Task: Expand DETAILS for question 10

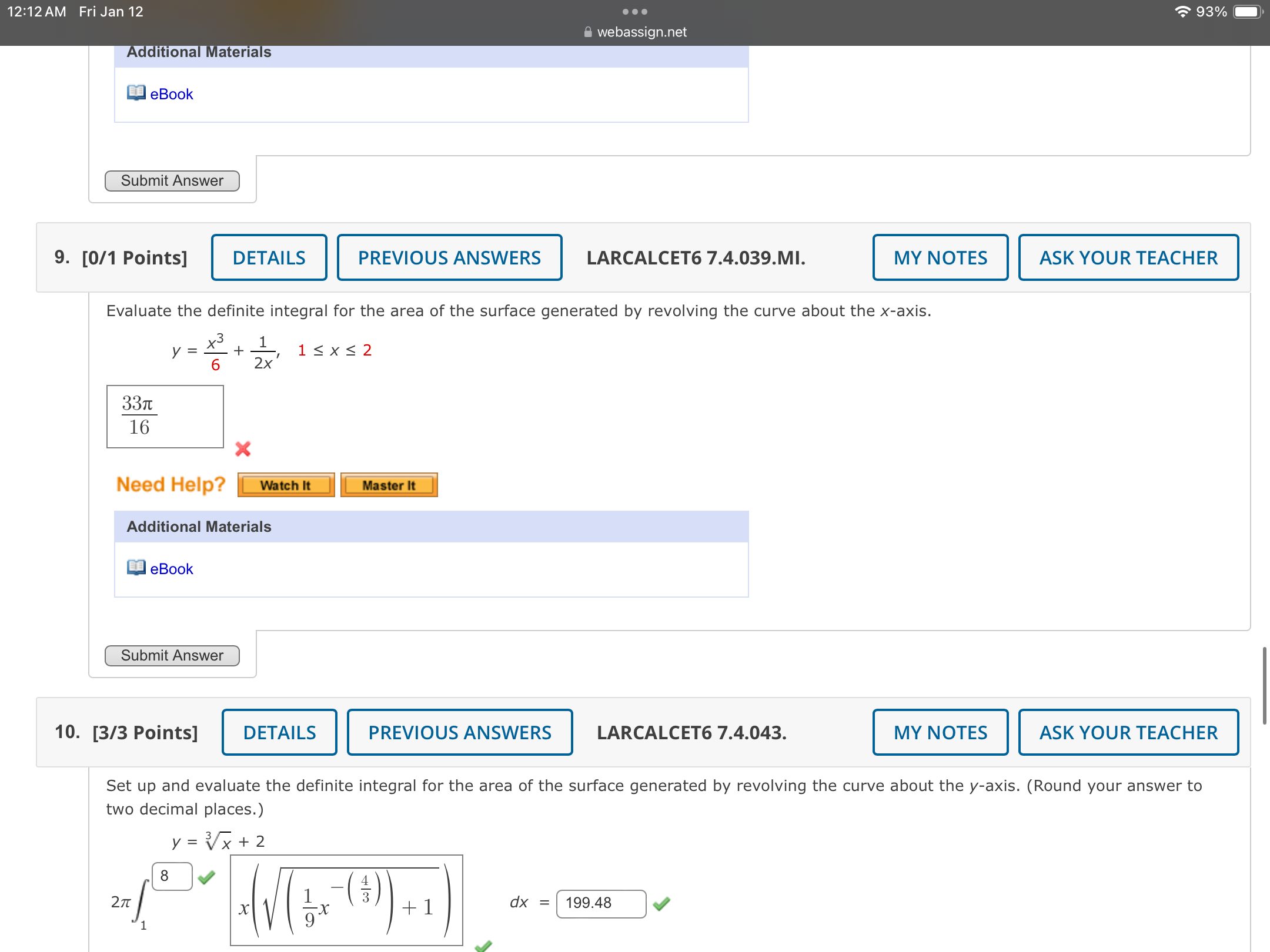Action: 279,732
